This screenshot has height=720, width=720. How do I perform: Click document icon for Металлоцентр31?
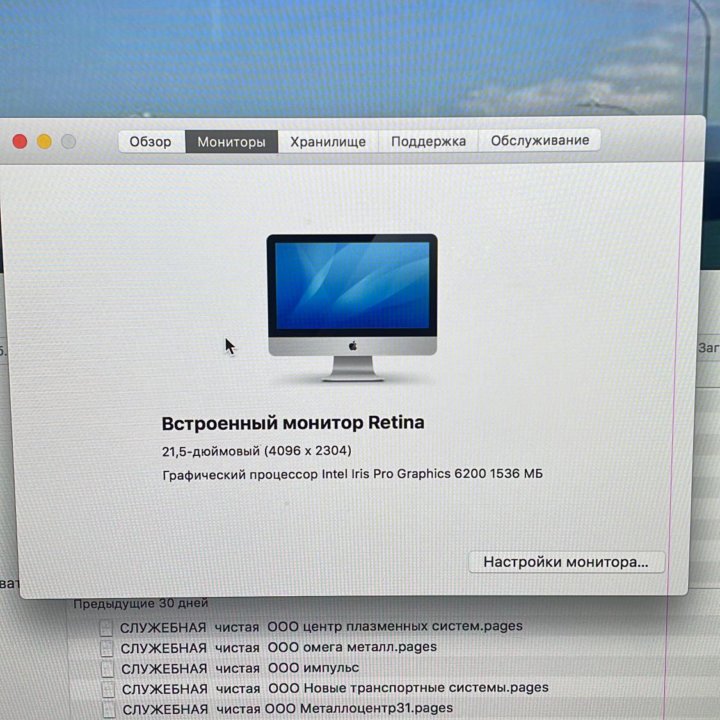(x=109, y=709)
